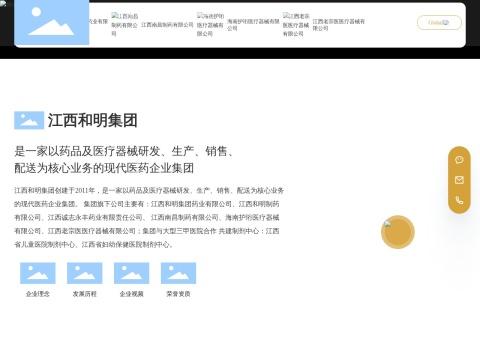
Task: Click broken image for 江西南昌制药有限公司
Action: click(x=124, y=25)
